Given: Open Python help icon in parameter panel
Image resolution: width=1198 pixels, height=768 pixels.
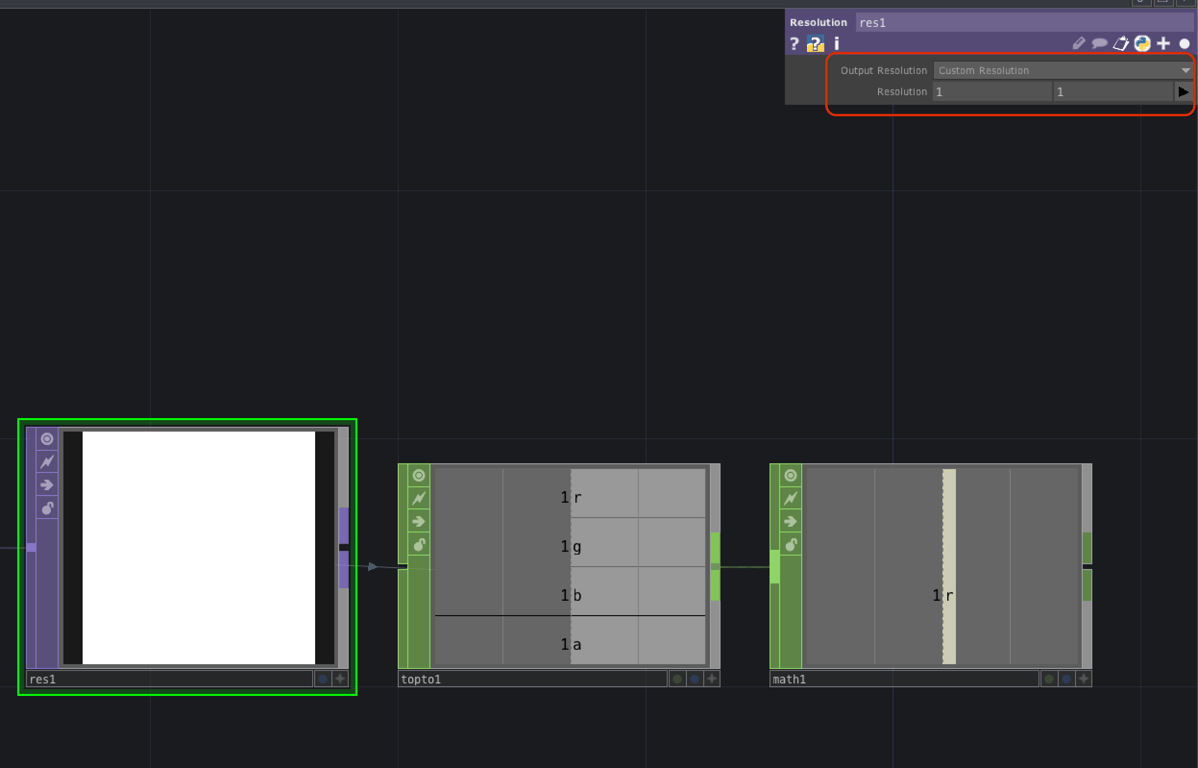Looking at the screenshot, I should 815,44.
